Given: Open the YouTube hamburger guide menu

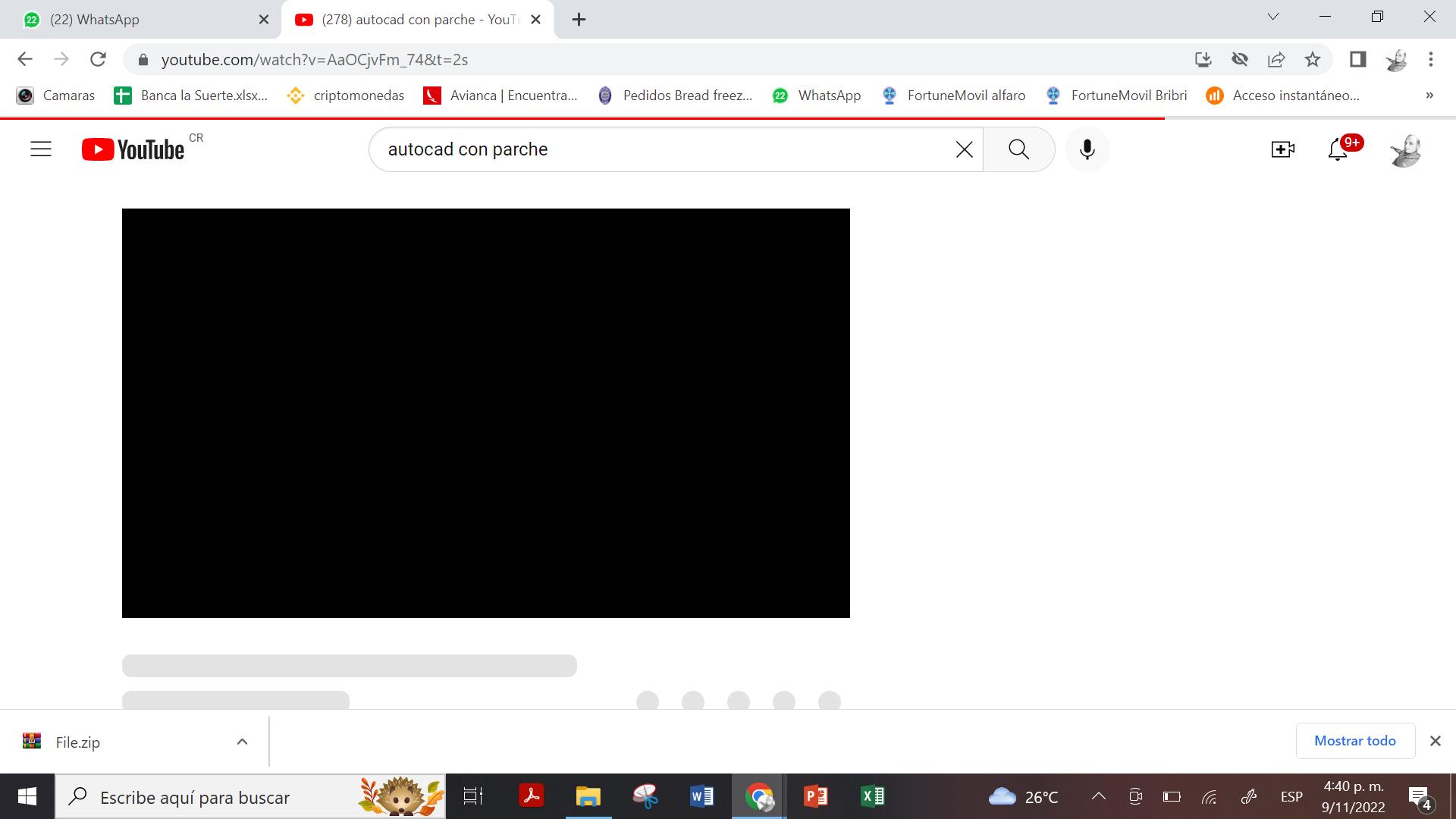Looking at the screenshot, I should tap(41, 149).
